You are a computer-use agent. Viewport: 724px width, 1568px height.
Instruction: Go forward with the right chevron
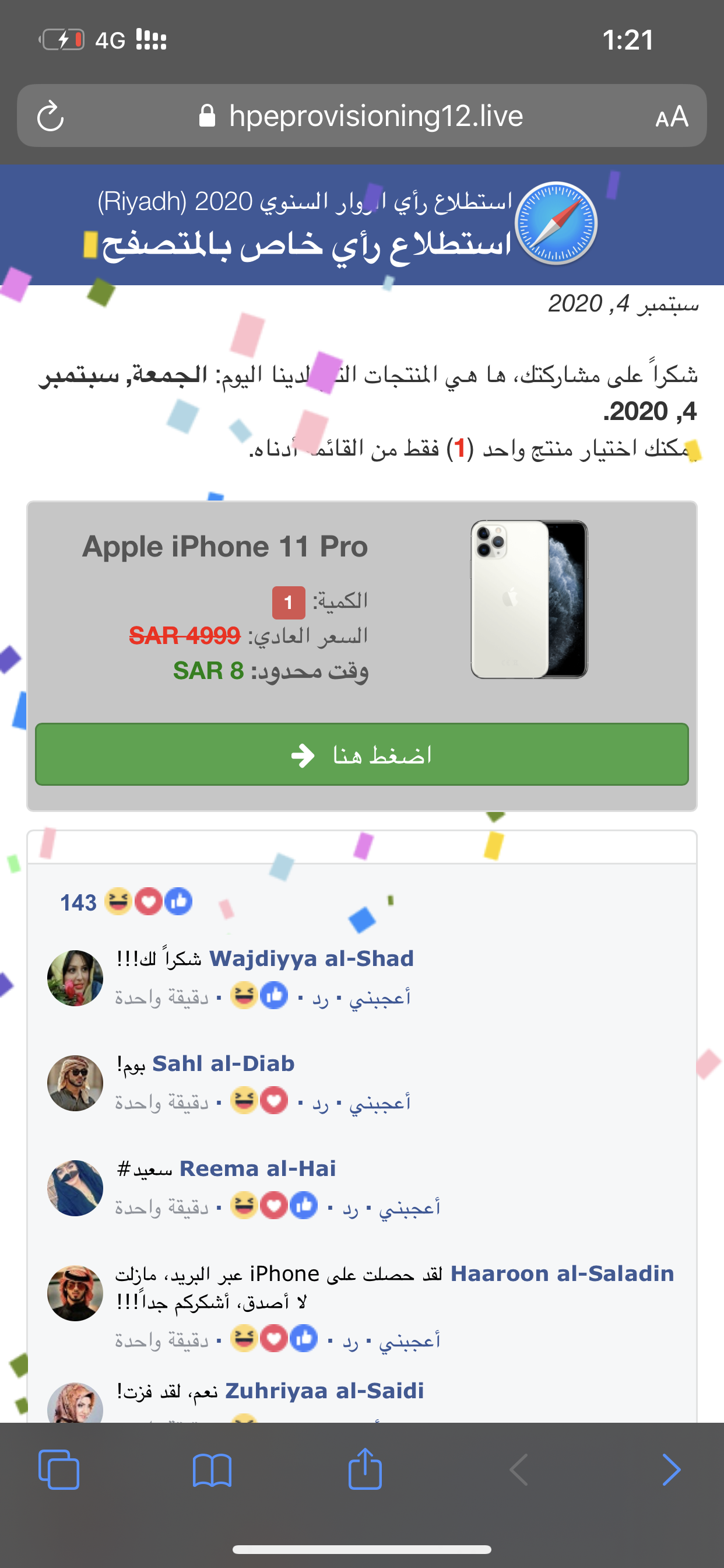coord(671,1470)
